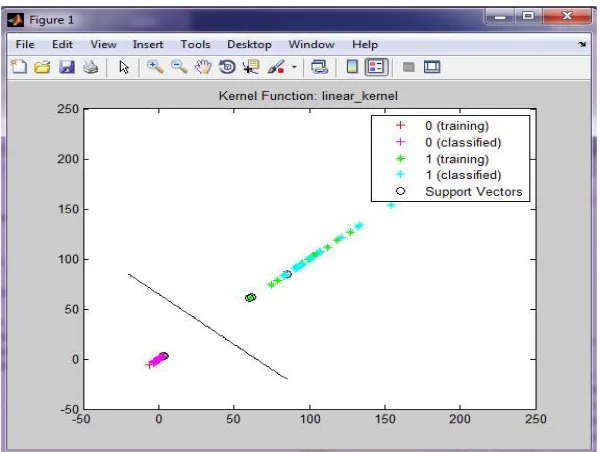This screenshot has width=600, height=452.
Task: Click the black separating hyperplane line
Action: pyautogui.click(x=208, y=326)
